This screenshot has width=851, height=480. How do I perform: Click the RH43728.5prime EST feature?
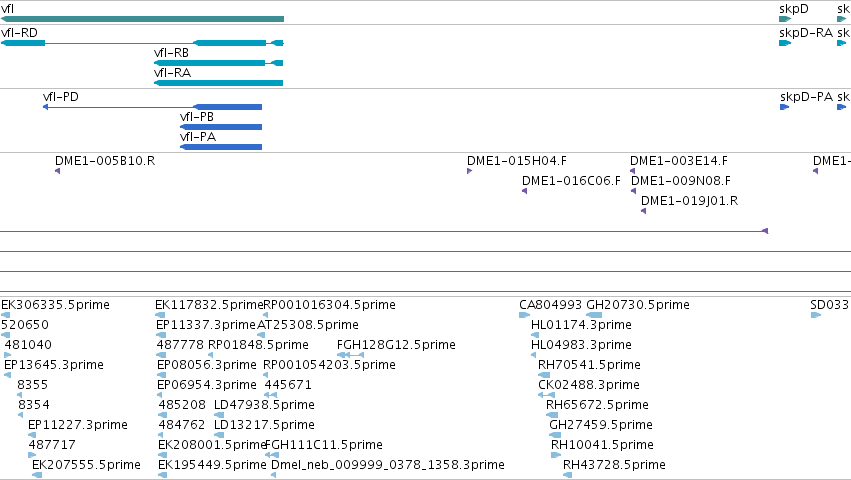pos(568,475)
